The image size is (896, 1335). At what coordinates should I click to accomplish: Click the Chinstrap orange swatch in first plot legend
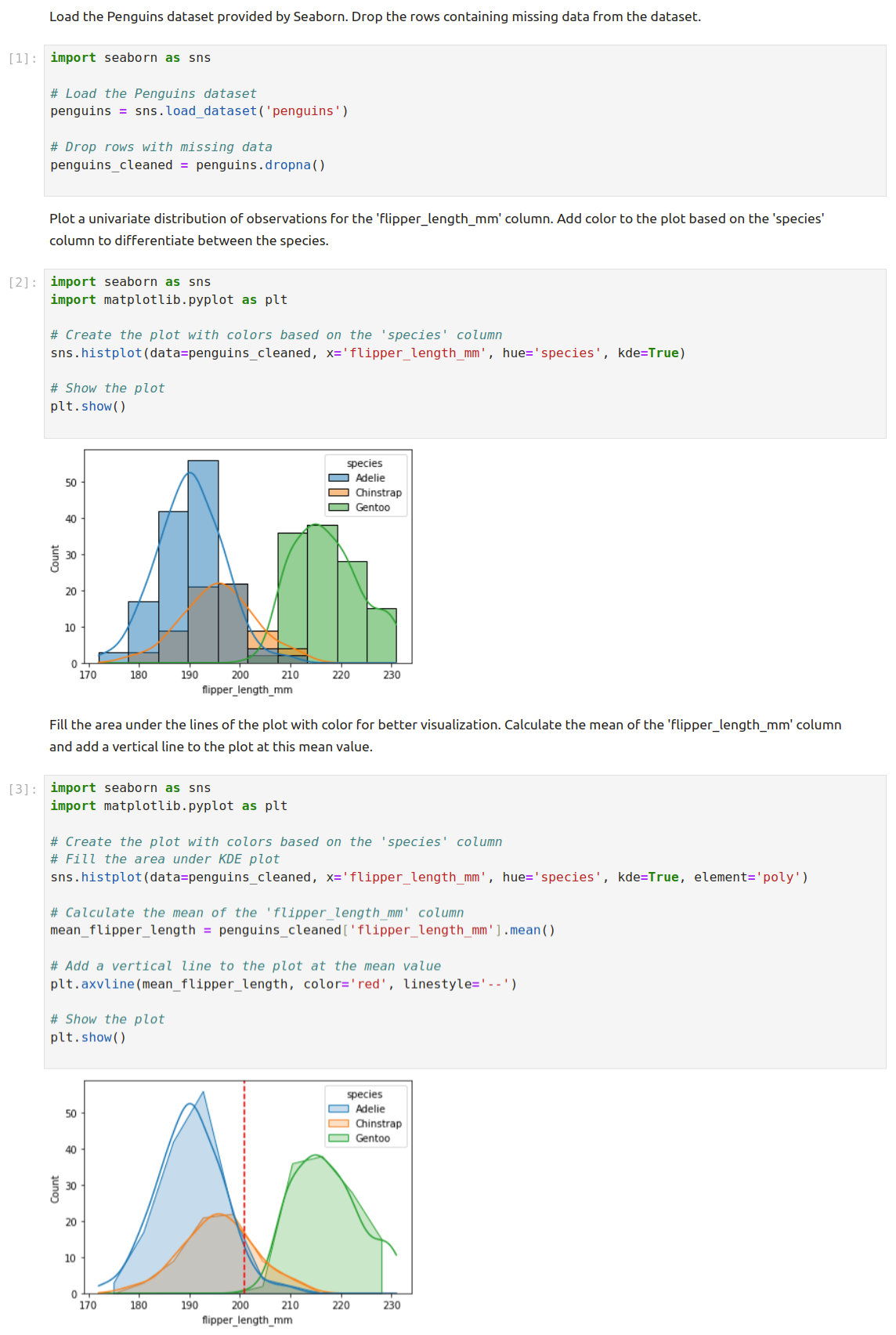(338, 493)
